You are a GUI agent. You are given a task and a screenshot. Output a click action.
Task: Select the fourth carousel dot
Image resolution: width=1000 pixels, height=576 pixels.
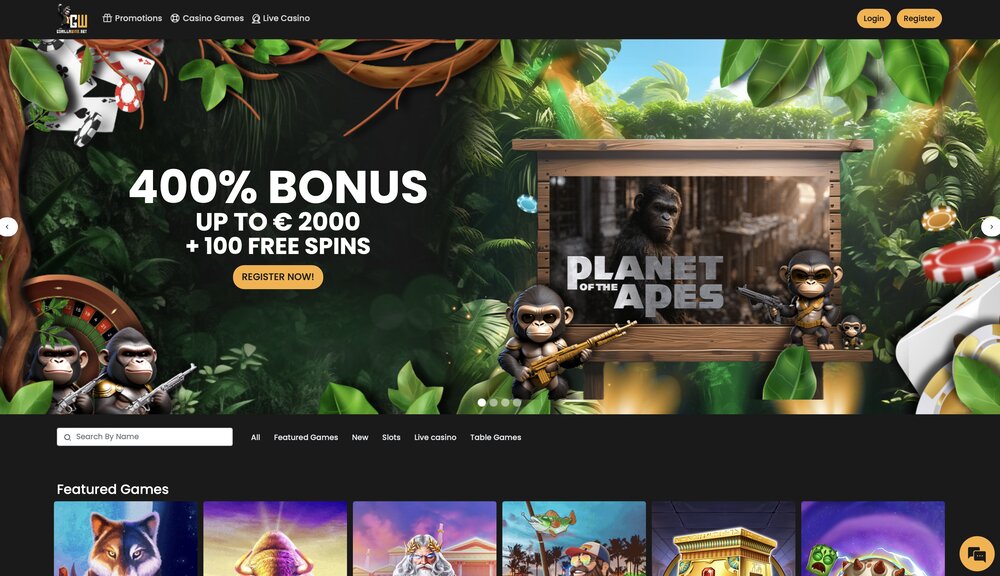(x=517, y=402)
